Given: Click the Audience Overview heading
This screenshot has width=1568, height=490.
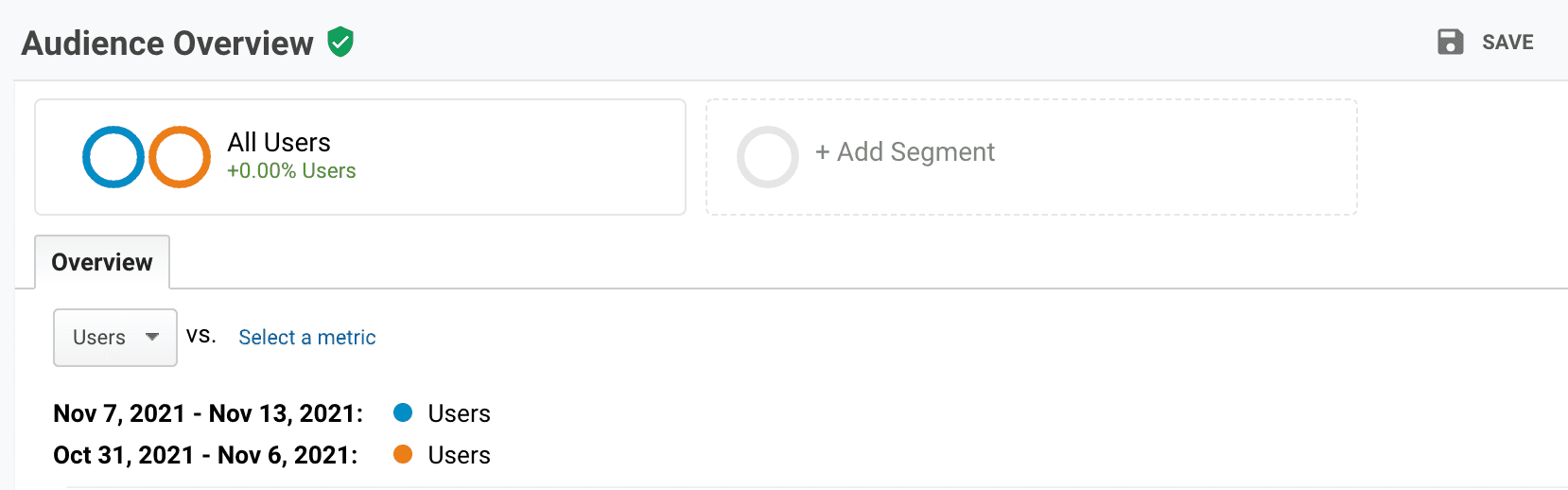Looking at the screenshot, I should click(x=167, y=44).
